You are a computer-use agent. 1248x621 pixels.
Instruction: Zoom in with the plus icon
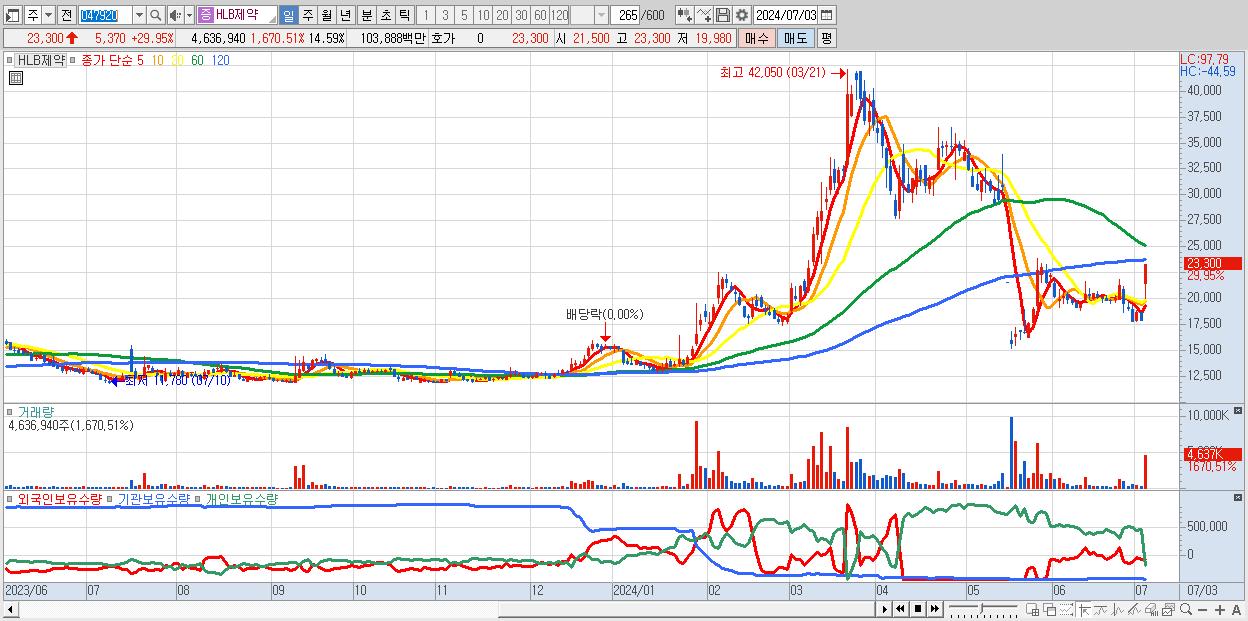tap(1220, 610)
